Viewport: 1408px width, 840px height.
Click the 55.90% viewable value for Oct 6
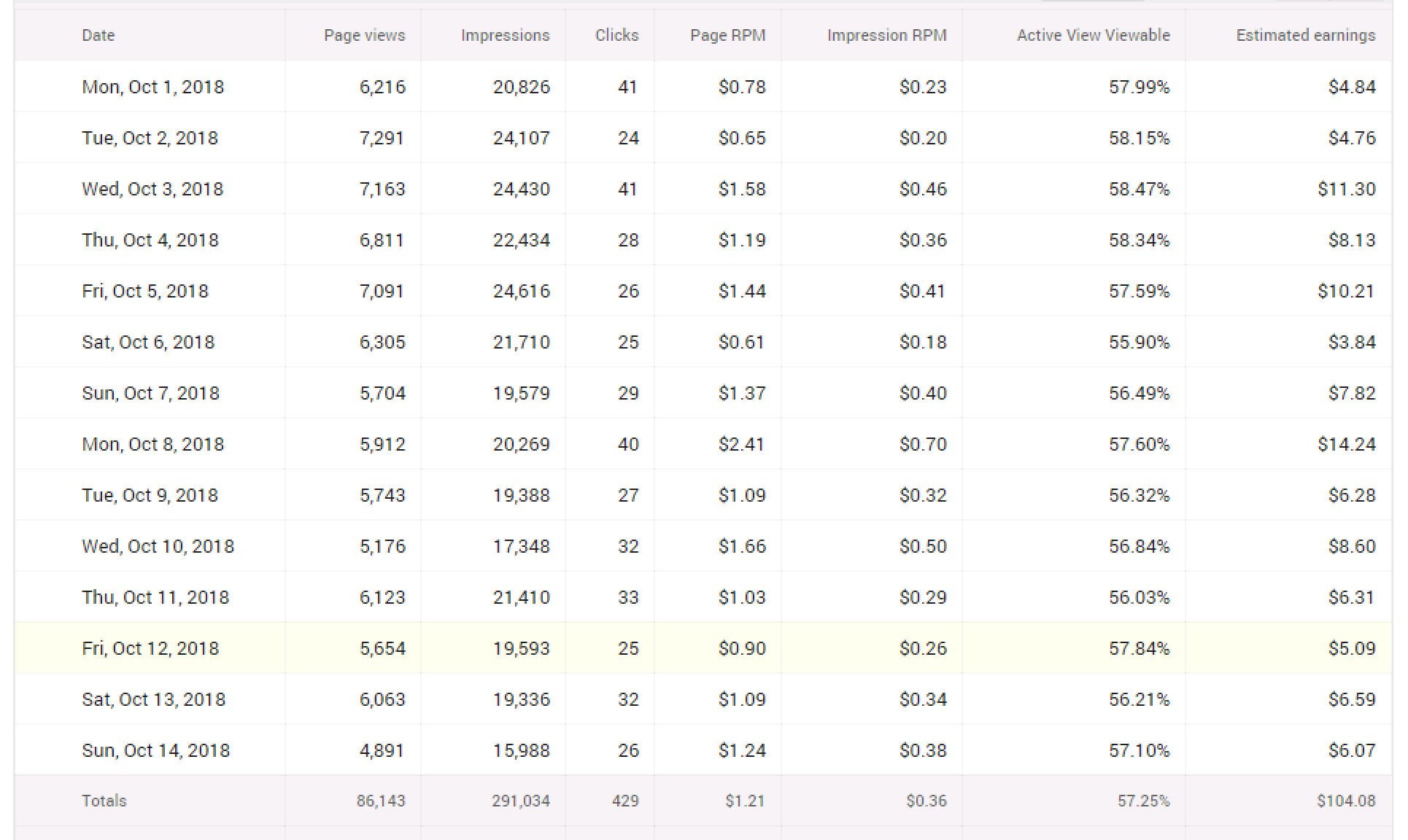tap(1139, 342)
